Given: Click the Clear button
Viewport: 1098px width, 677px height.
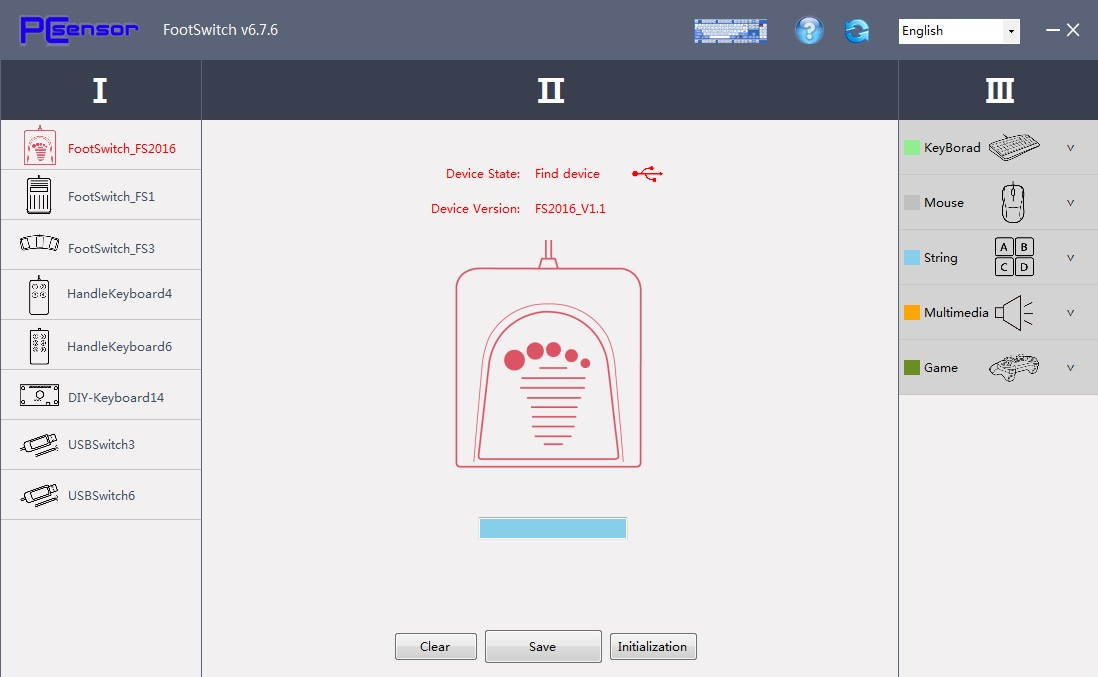Looking at the screenshot, I should click(435, 647).
